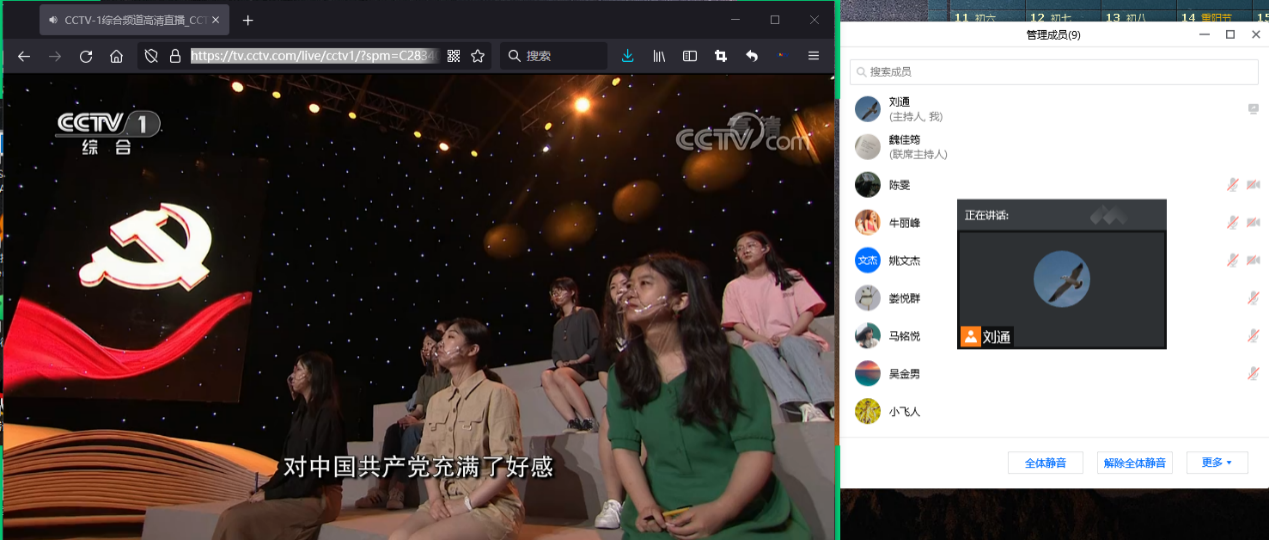Select member 小飞人 row

(x=1054, y=411)
